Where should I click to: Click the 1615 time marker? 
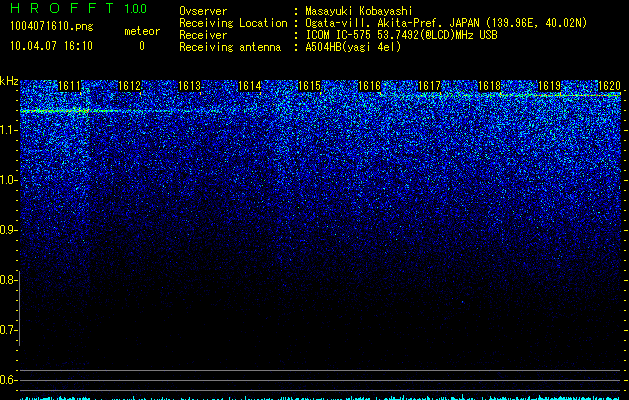[309, 86]
